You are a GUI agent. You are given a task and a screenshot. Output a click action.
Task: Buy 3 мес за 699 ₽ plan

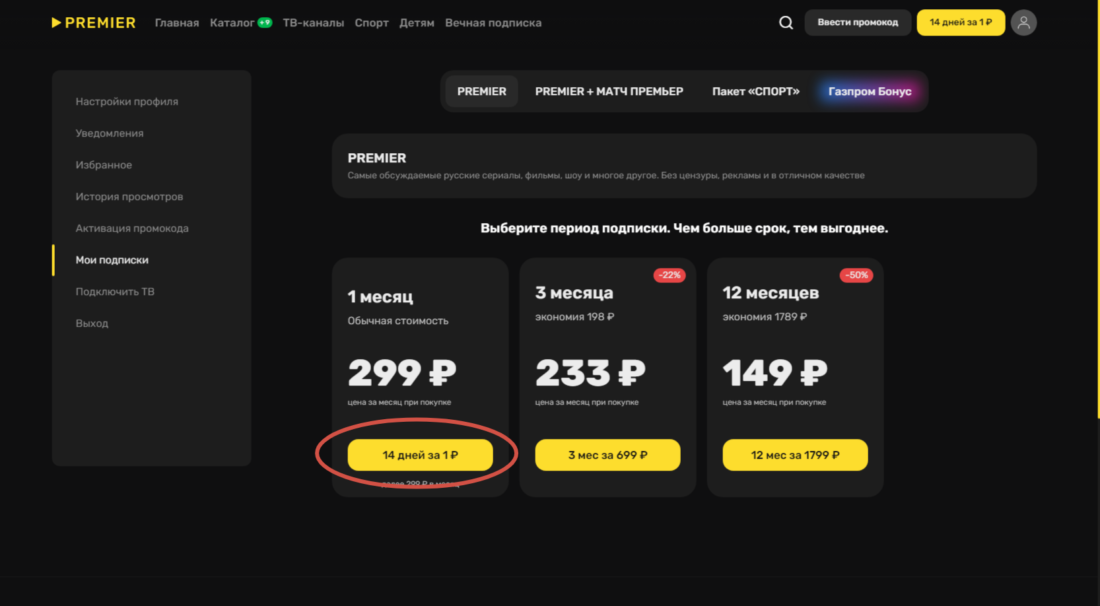coord(607,455)
